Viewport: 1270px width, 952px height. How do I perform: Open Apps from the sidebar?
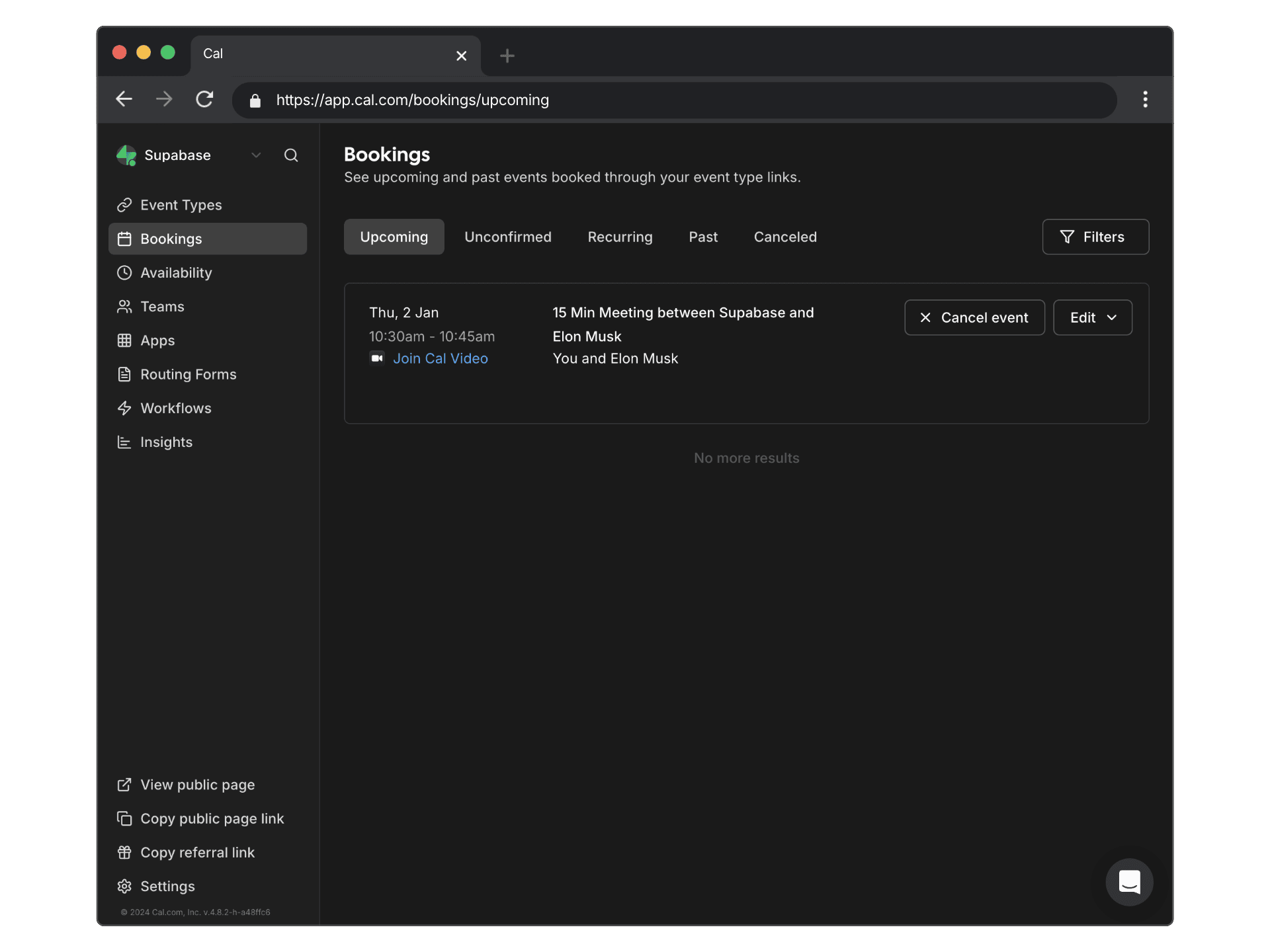pyautogui.click(x=208, y=340)
